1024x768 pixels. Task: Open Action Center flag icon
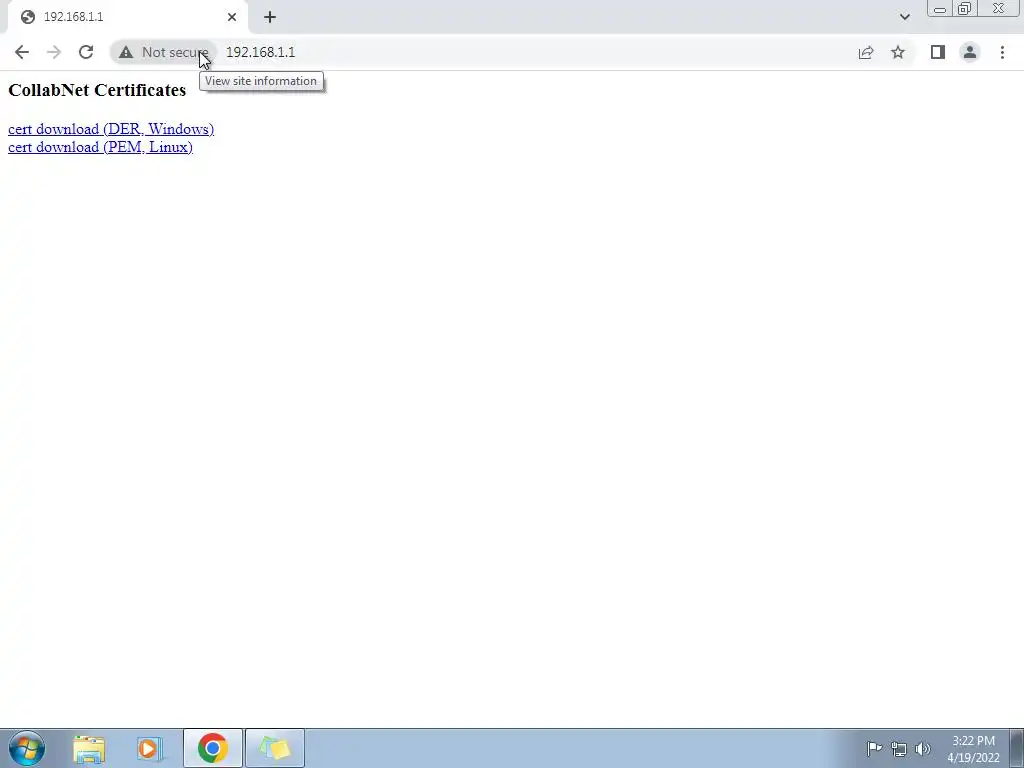point(874,748)
